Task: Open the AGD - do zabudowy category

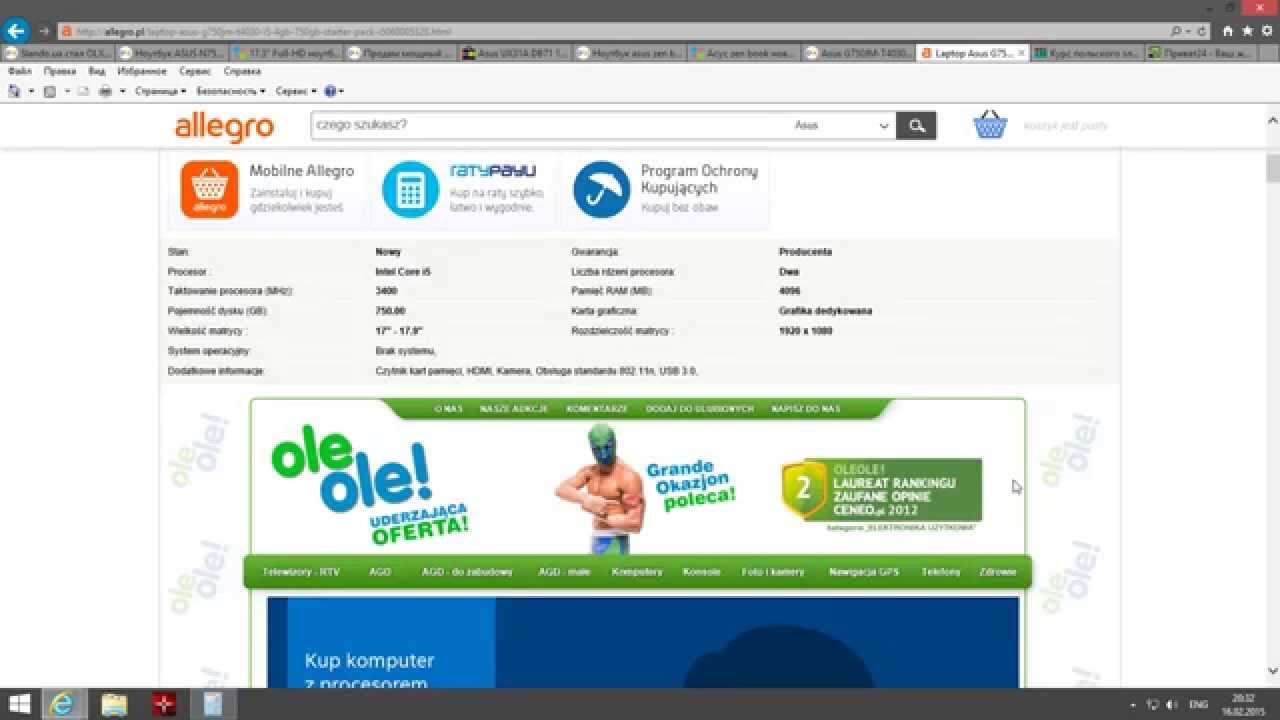Action: 467,572
